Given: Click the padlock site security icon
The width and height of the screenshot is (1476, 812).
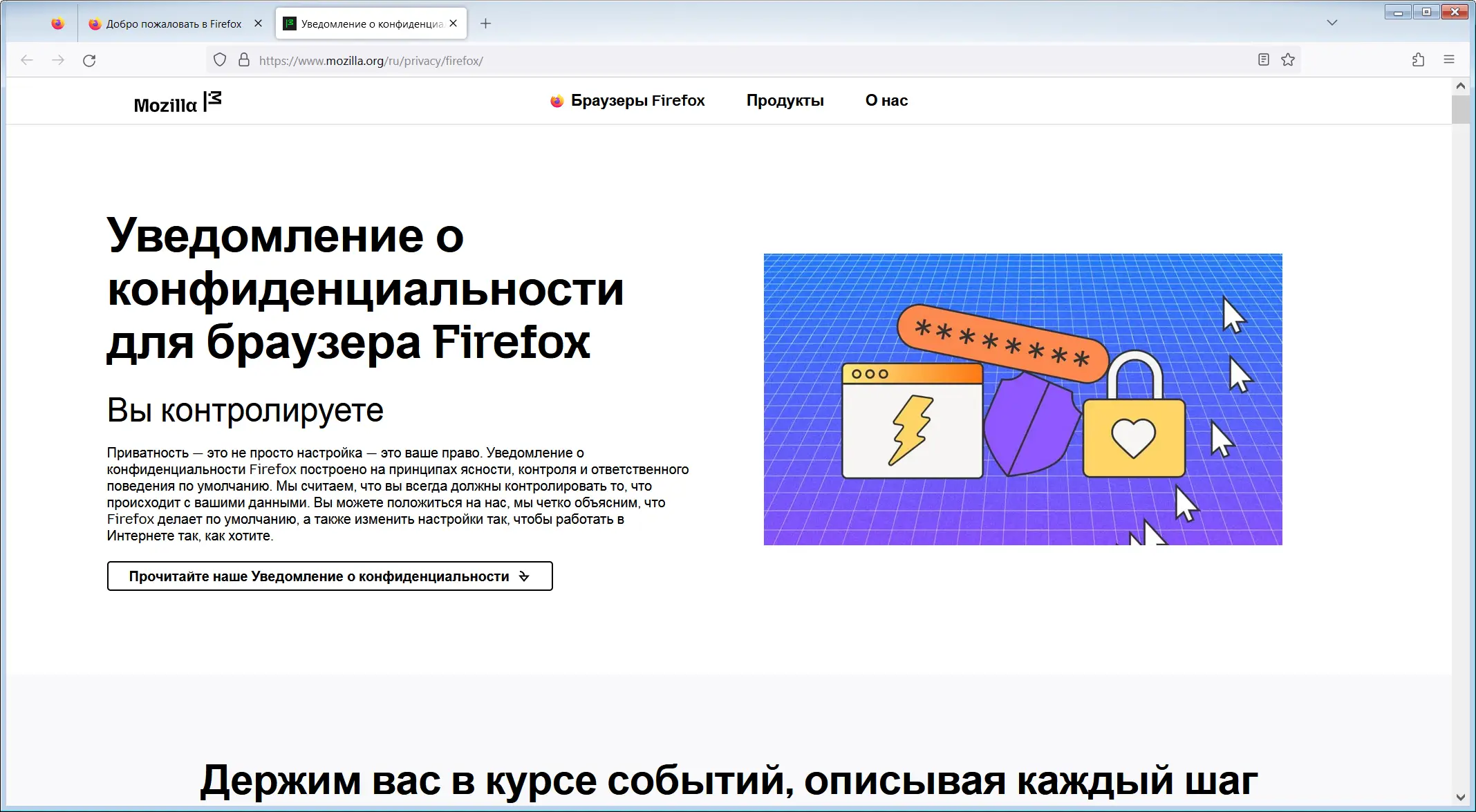Looking at the screenshot, I should click(x=243, y=60).
